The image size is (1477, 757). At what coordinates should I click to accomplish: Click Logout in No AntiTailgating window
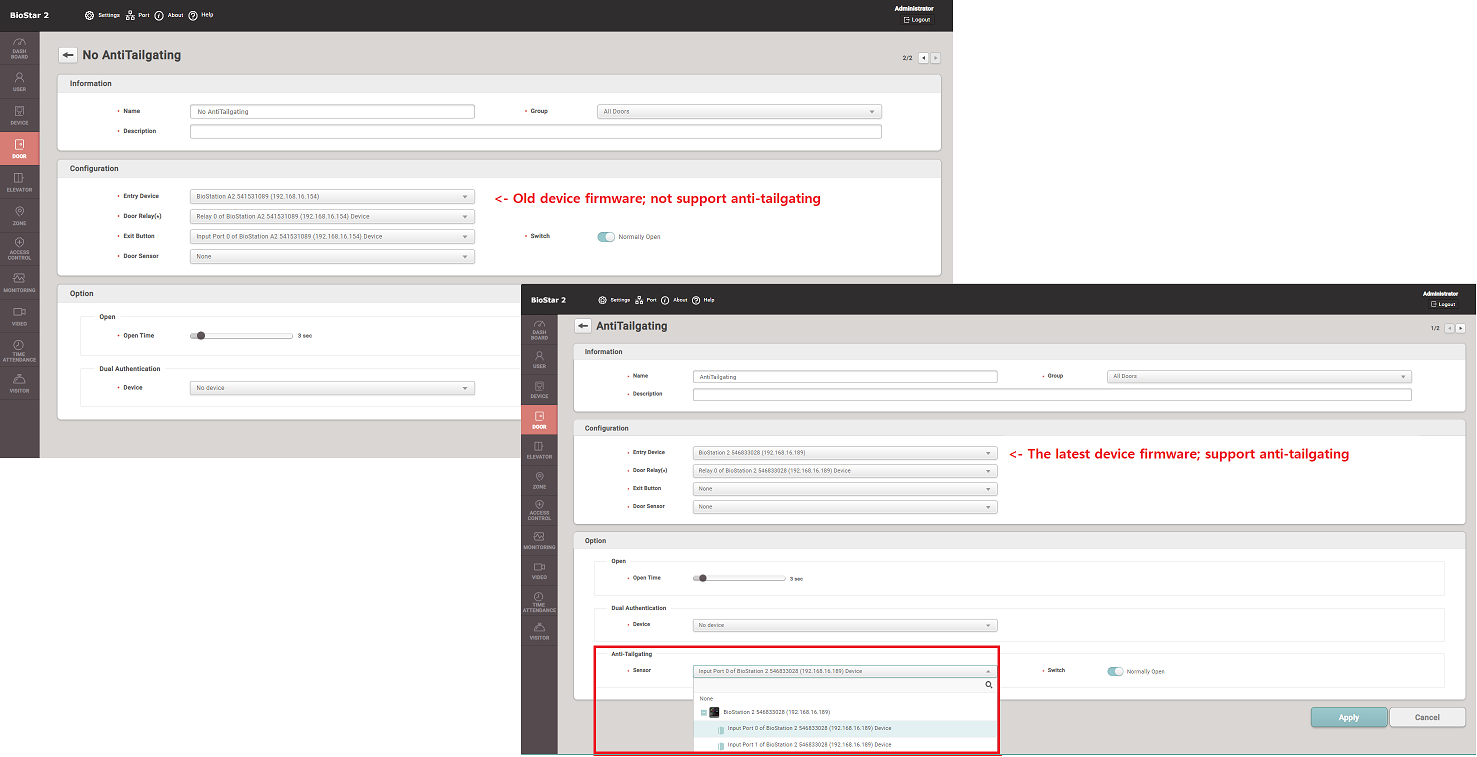click(x=916, y=19)
